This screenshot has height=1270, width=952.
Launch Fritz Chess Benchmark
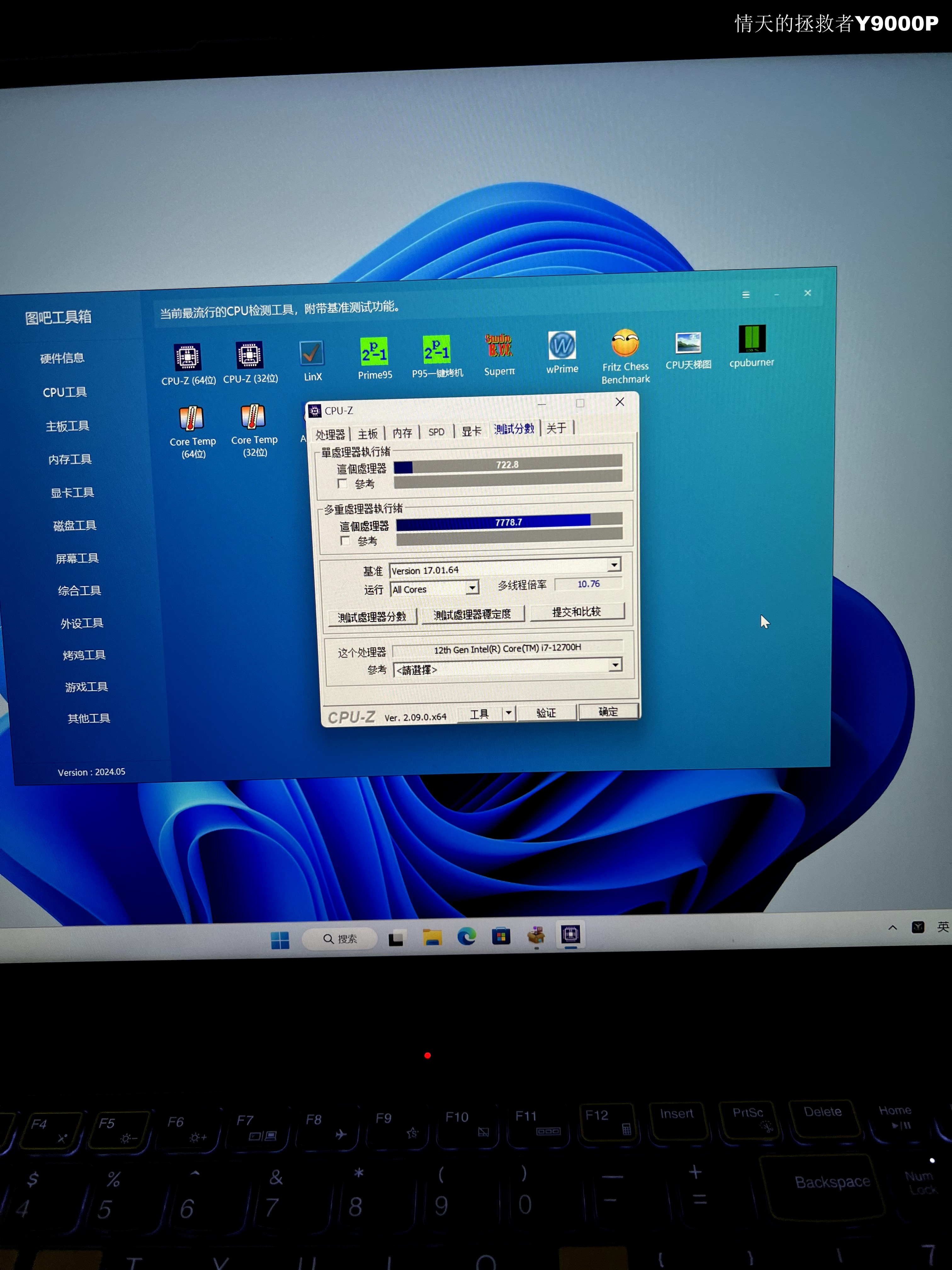tap(626, 357)
